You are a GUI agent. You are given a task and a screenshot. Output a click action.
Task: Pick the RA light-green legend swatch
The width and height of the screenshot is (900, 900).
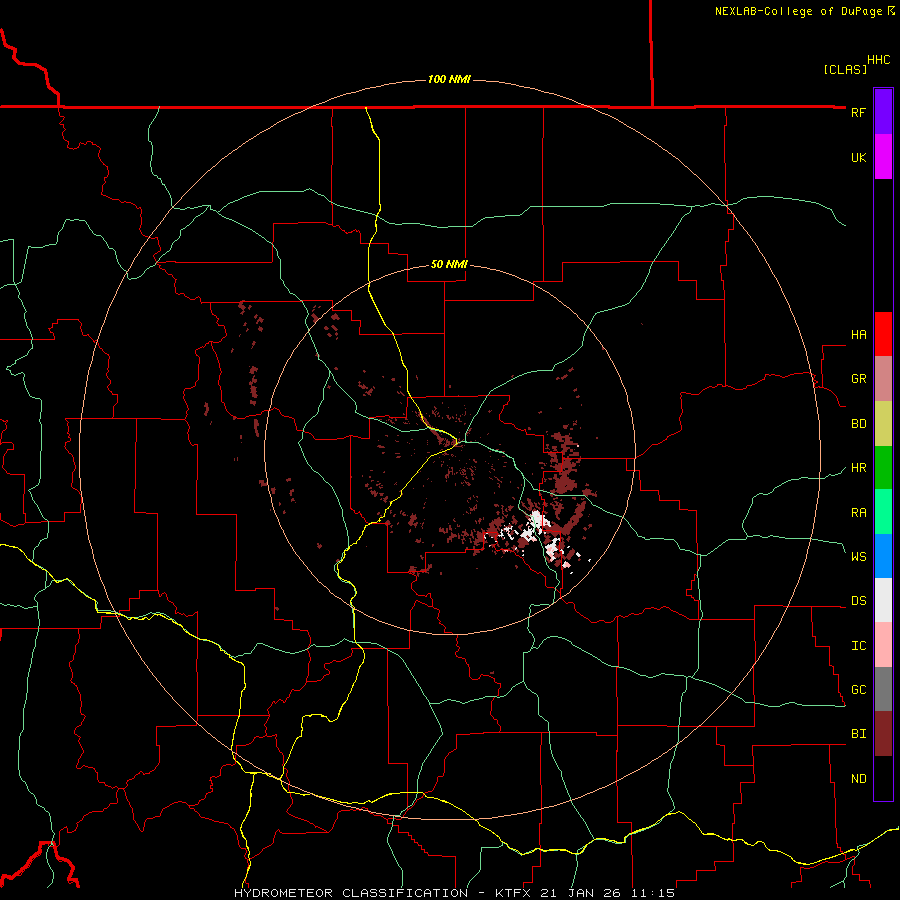[x=883, y=512]
